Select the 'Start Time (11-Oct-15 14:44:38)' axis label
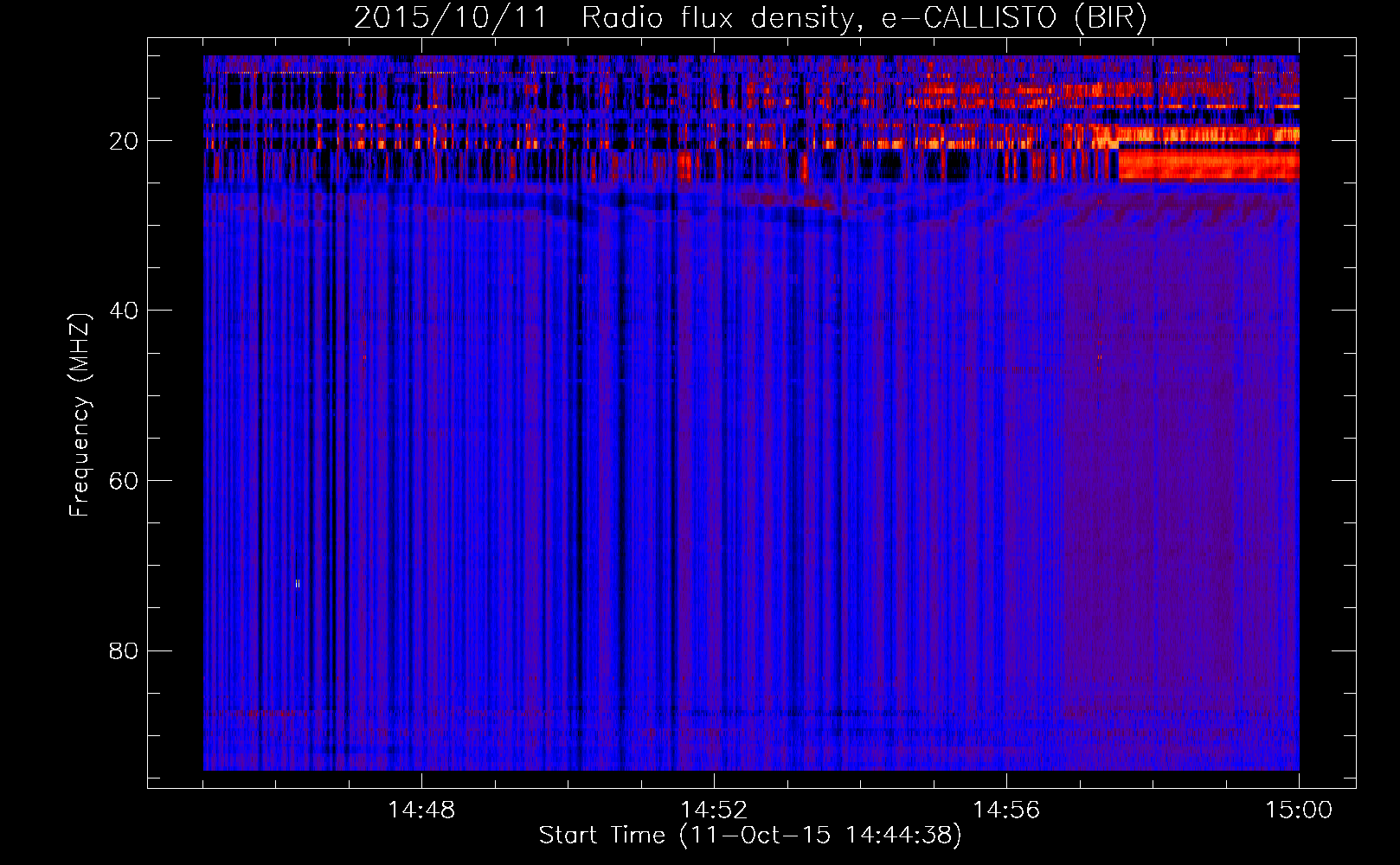Viewport: 1400px width, 865px height. click(750, 836)
